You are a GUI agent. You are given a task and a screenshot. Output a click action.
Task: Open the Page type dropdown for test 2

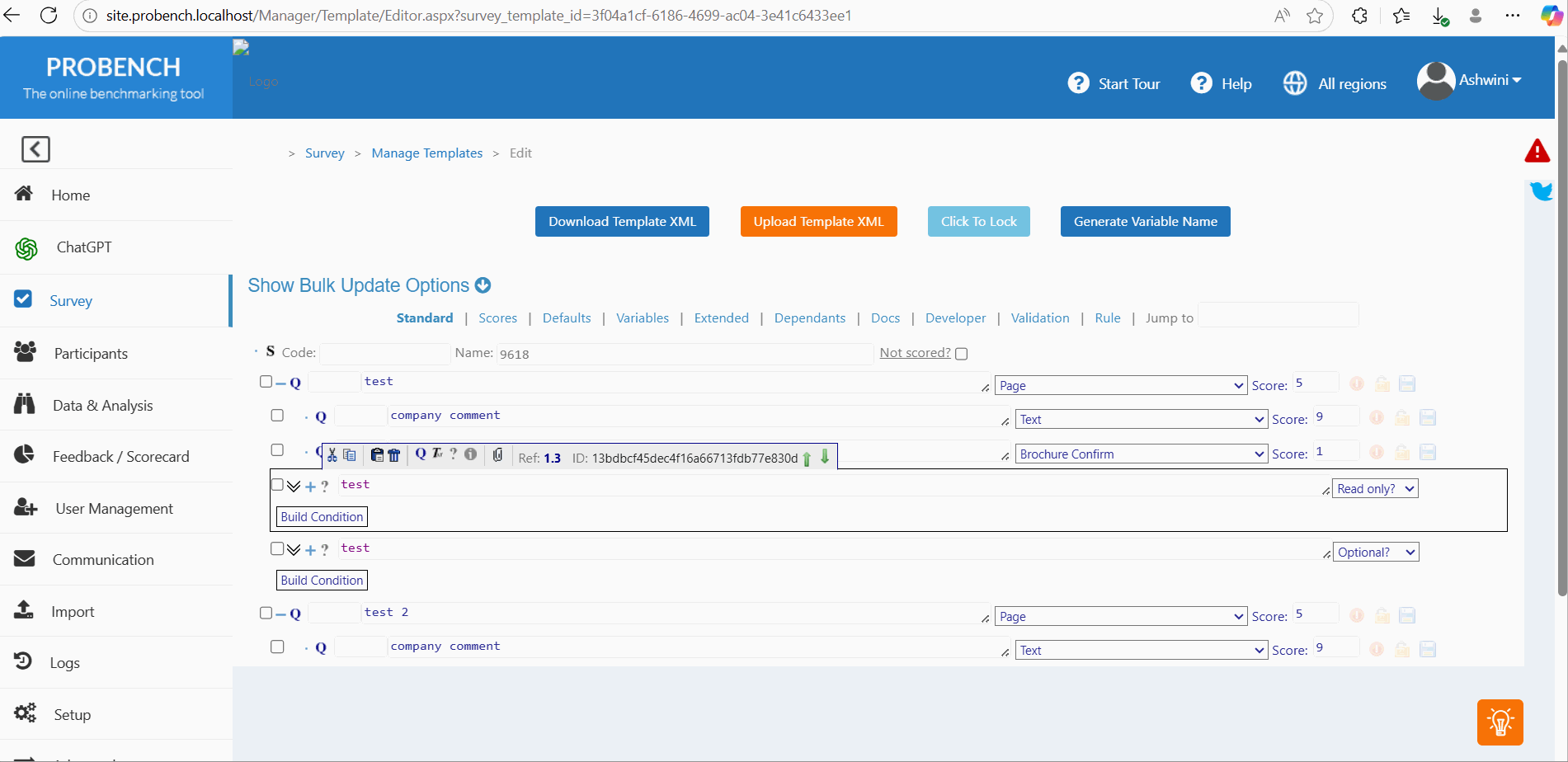pos(1121,616)
